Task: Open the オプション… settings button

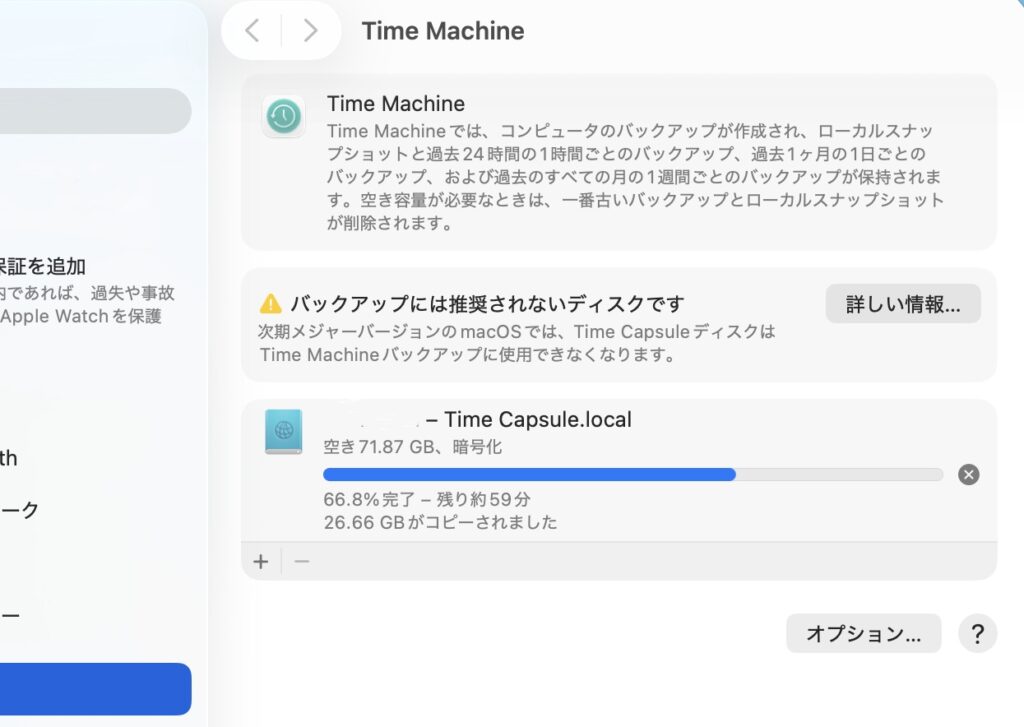Action: pos(863,633)
